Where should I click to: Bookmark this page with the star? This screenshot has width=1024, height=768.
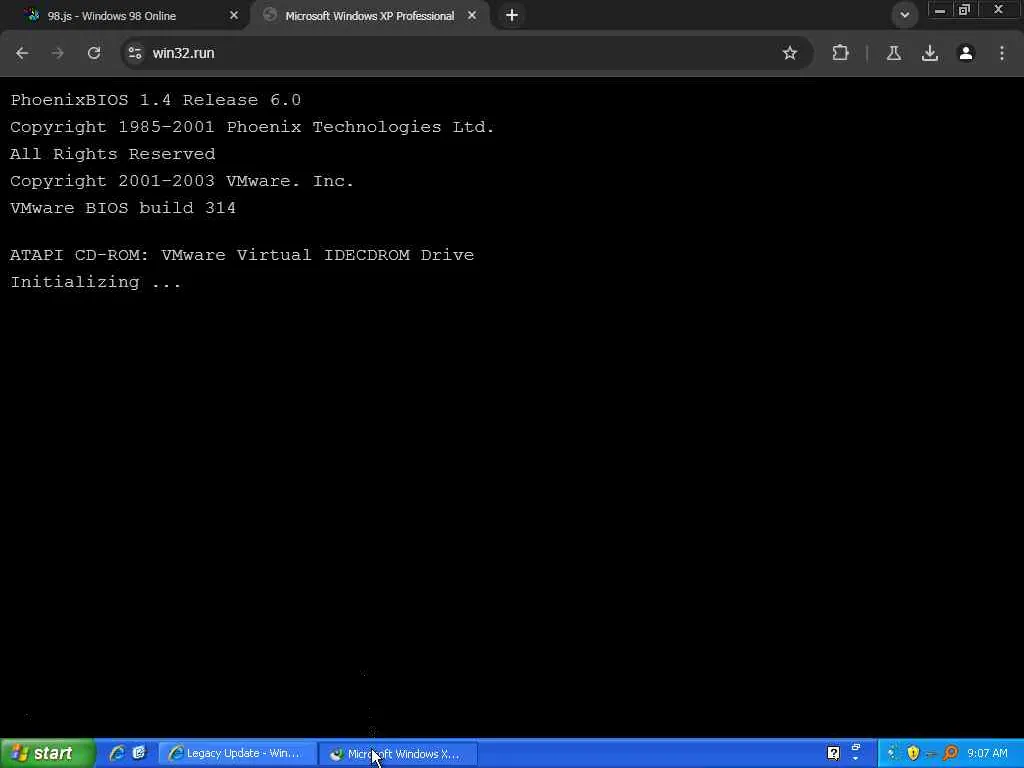pyautogui.click(x=790, y=53)
